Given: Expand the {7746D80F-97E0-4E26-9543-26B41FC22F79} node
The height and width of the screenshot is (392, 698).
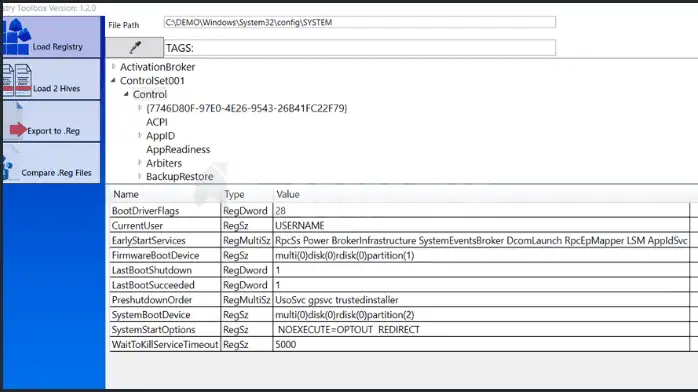Looking at the screenshot, I should pos(140,108).
